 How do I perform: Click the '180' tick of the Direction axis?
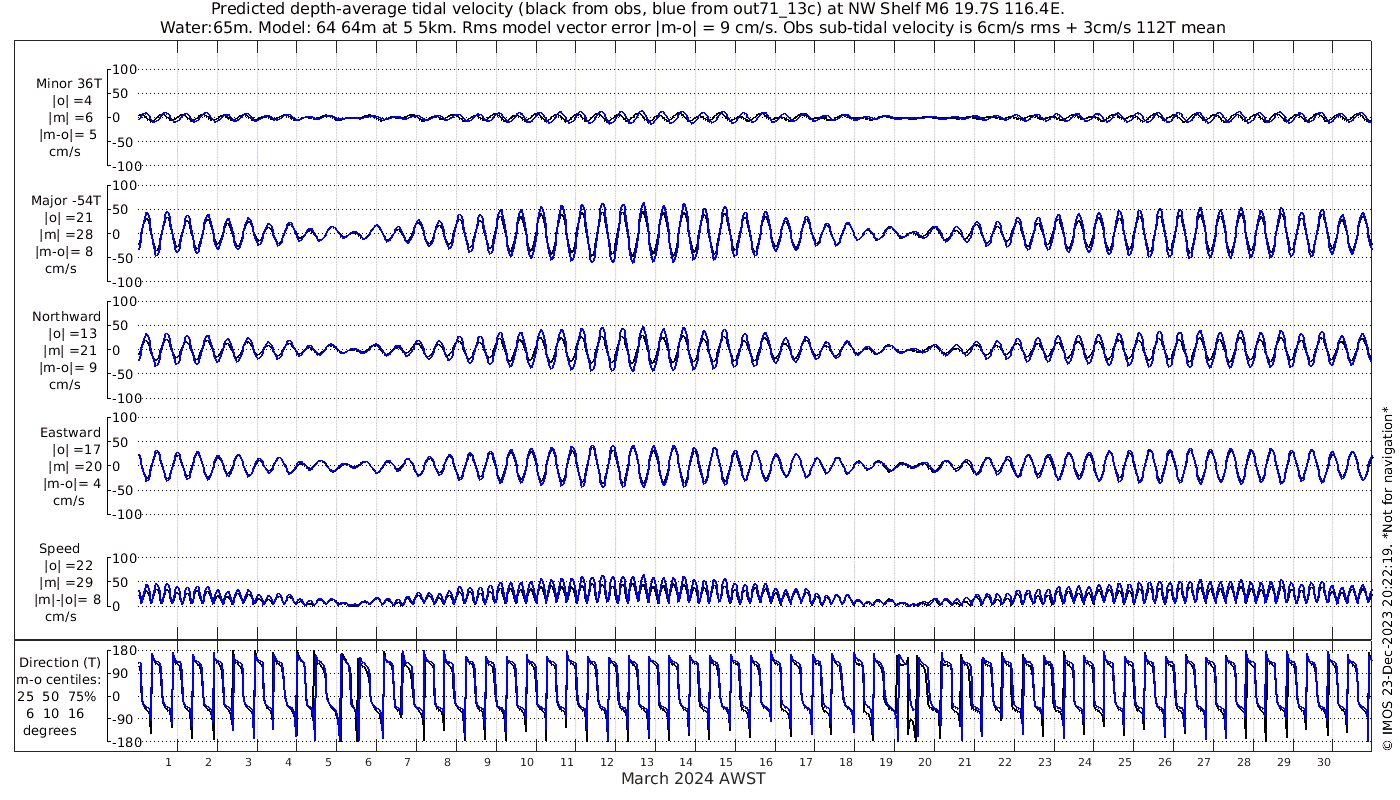pyautogui.click(x=123, y=651)
